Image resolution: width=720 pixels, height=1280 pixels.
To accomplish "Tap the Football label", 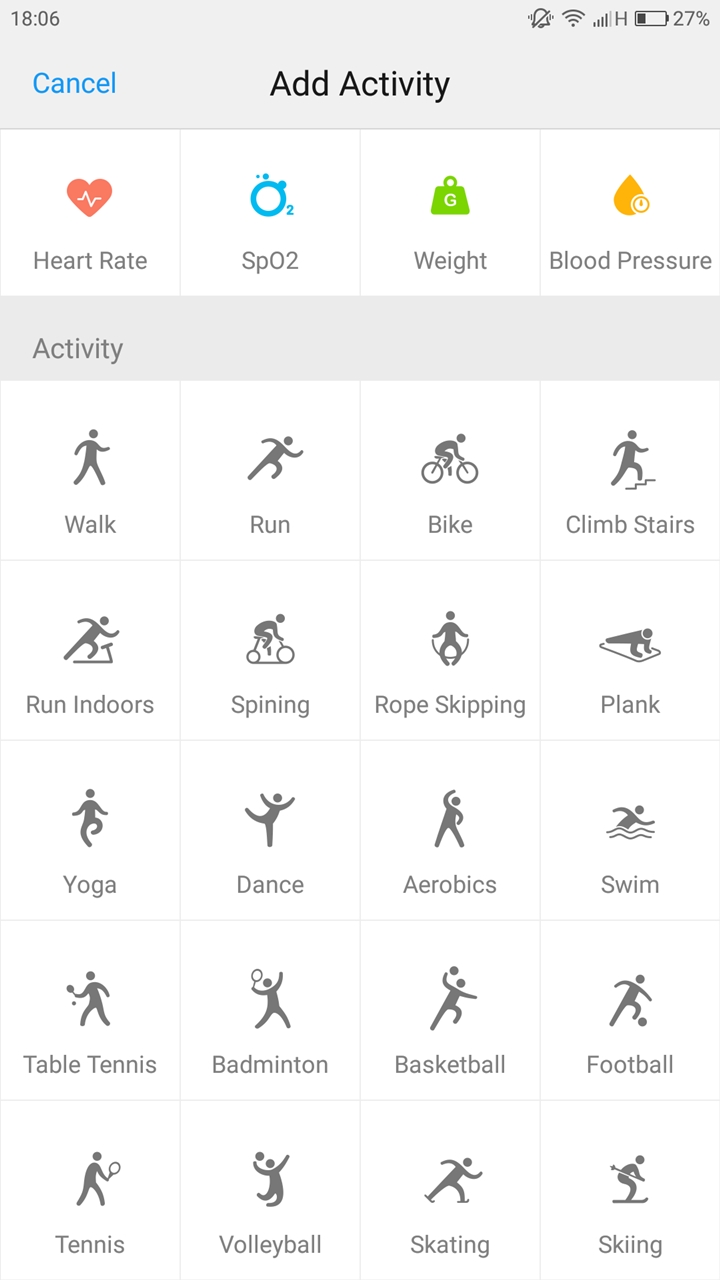I will [630, 1064].
